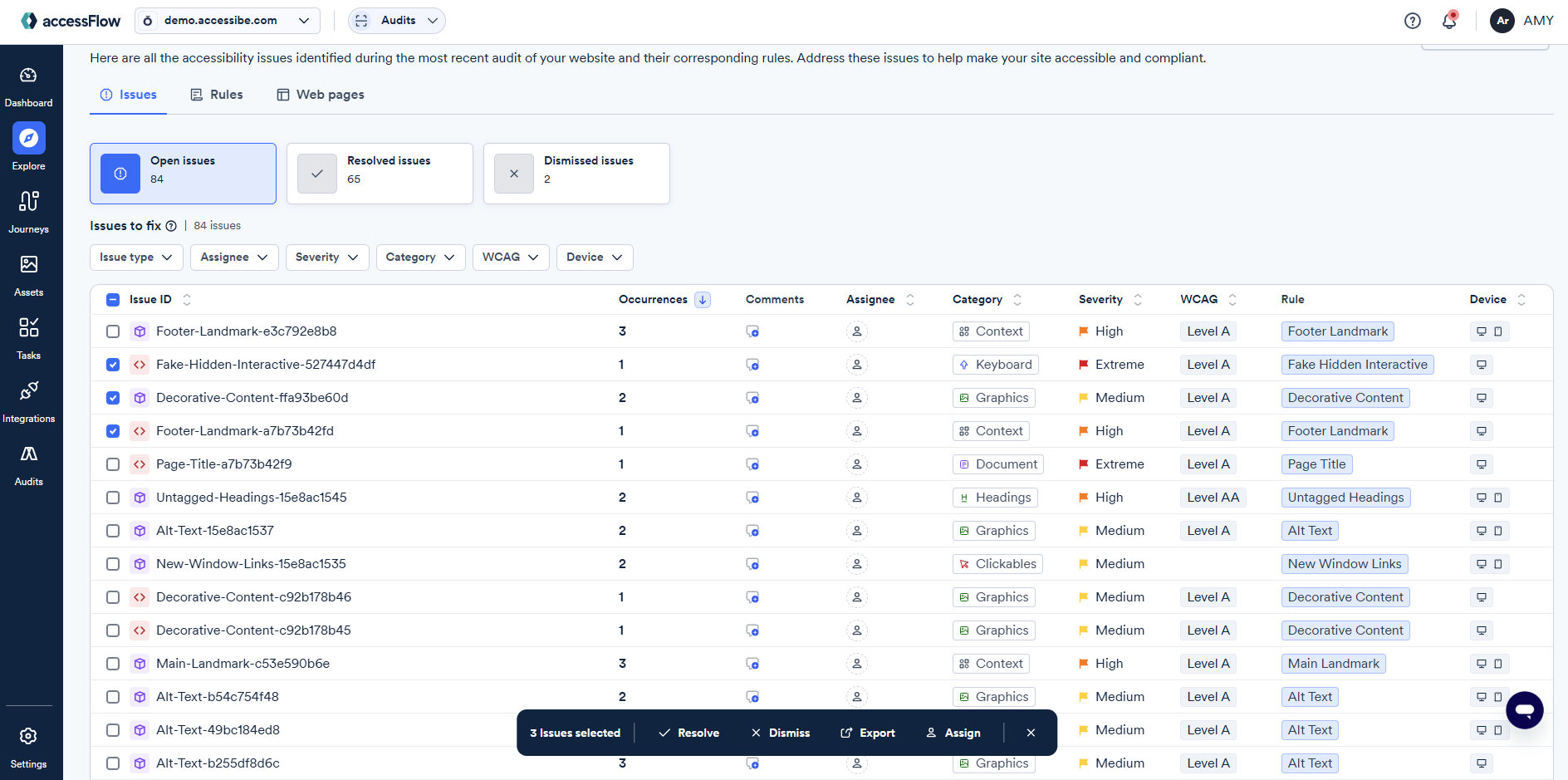Sort by Category column header
1568x780 pixels.
coord(987,300)
